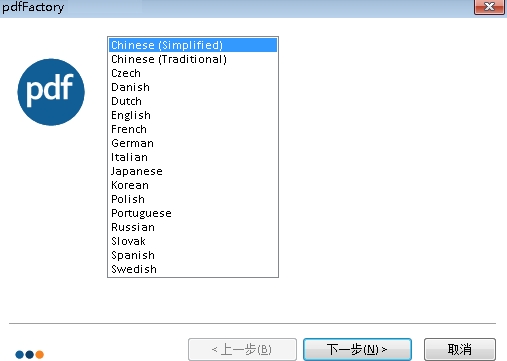Click the 下一步(N) next button

pyautogui.click(x=357, y=349)
